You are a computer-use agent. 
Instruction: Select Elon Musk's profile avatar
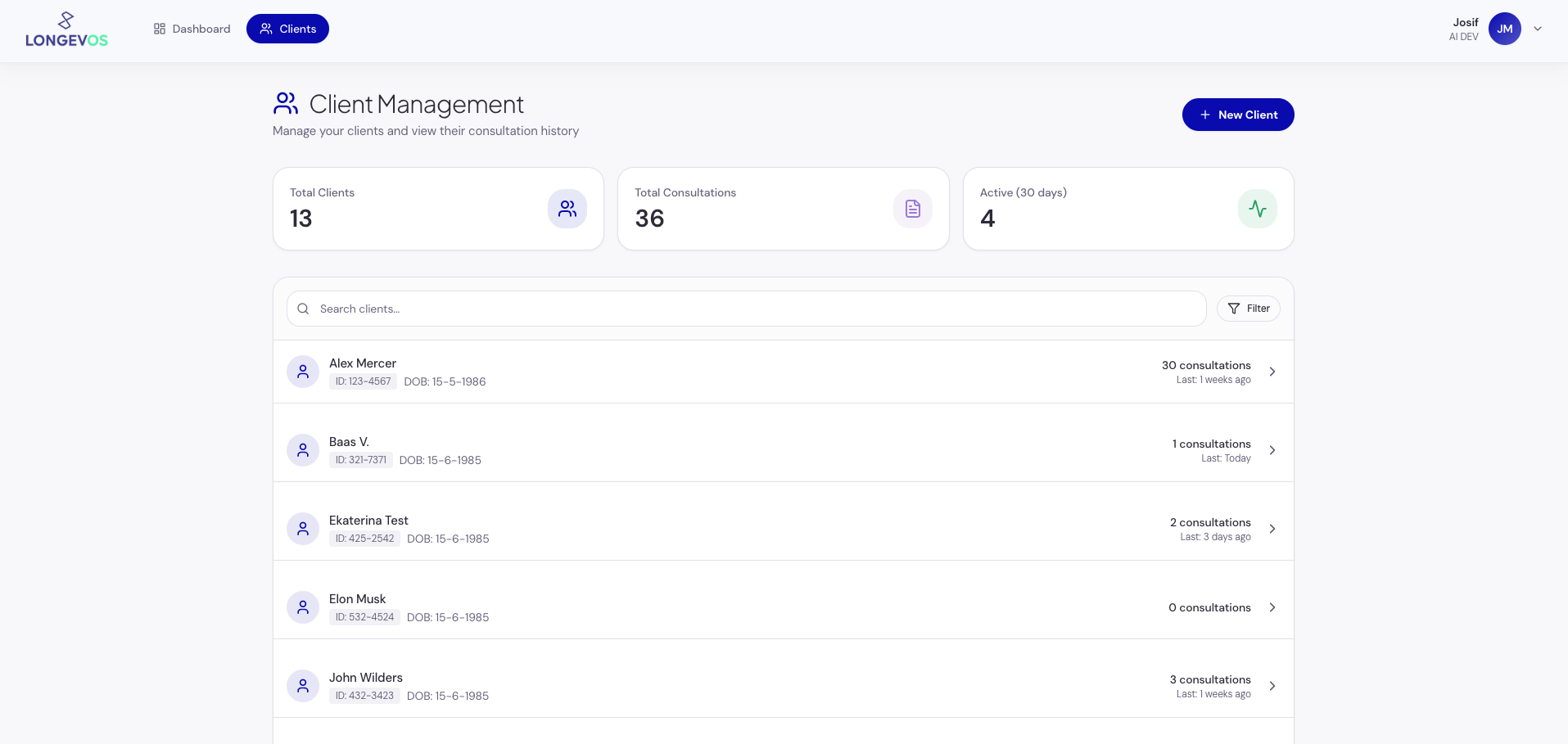[303, 606]
